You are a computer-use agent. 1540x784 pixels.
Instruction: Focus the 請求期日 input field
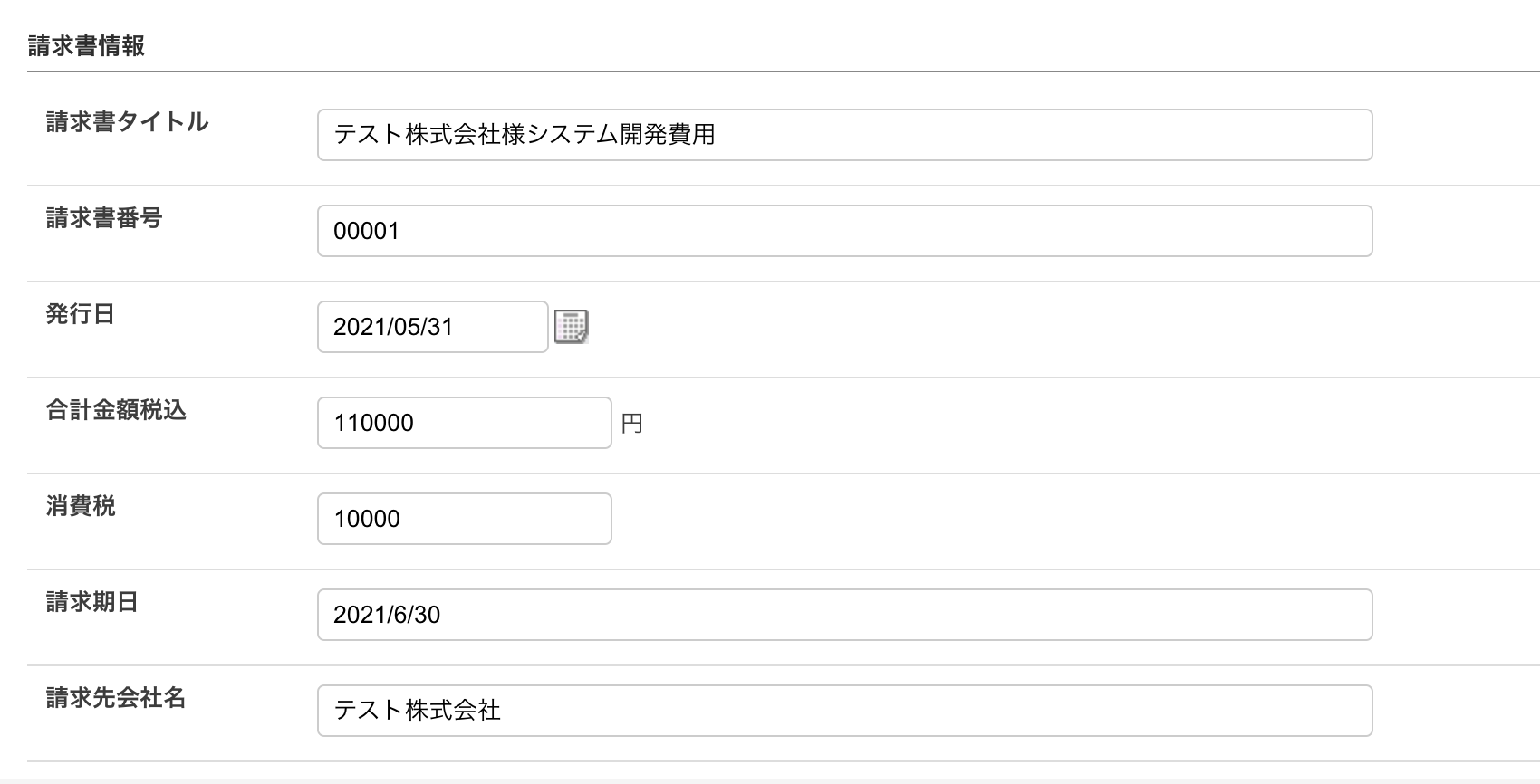844,615
